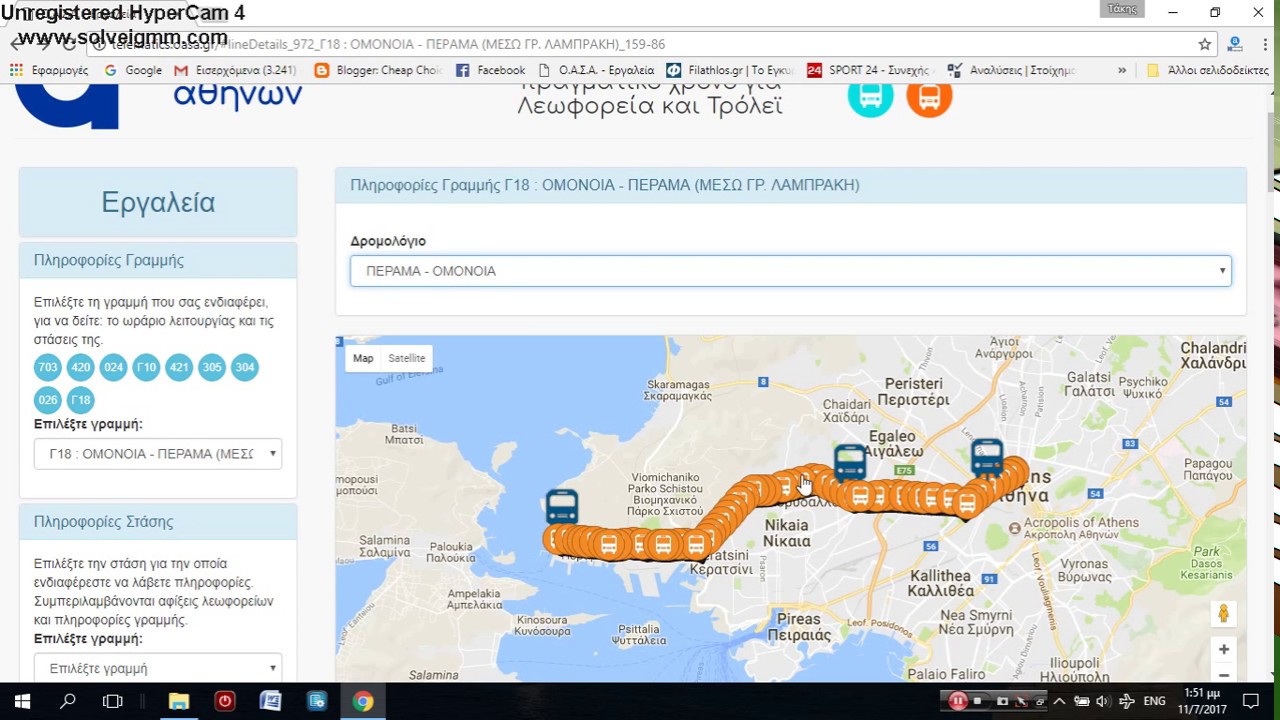
Task: Select line shortcut 703
Action: point(48,367)
